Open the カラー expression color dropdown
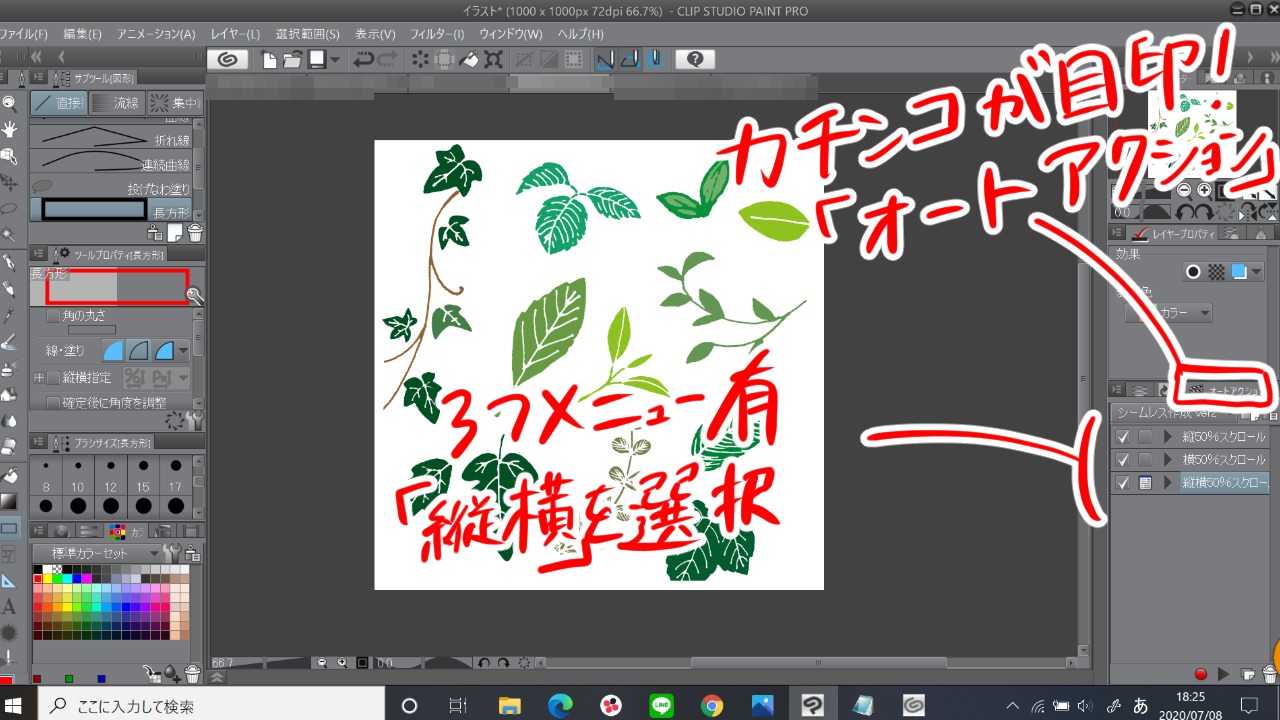Screen dimensions: 1280x720 point(1170,313)
